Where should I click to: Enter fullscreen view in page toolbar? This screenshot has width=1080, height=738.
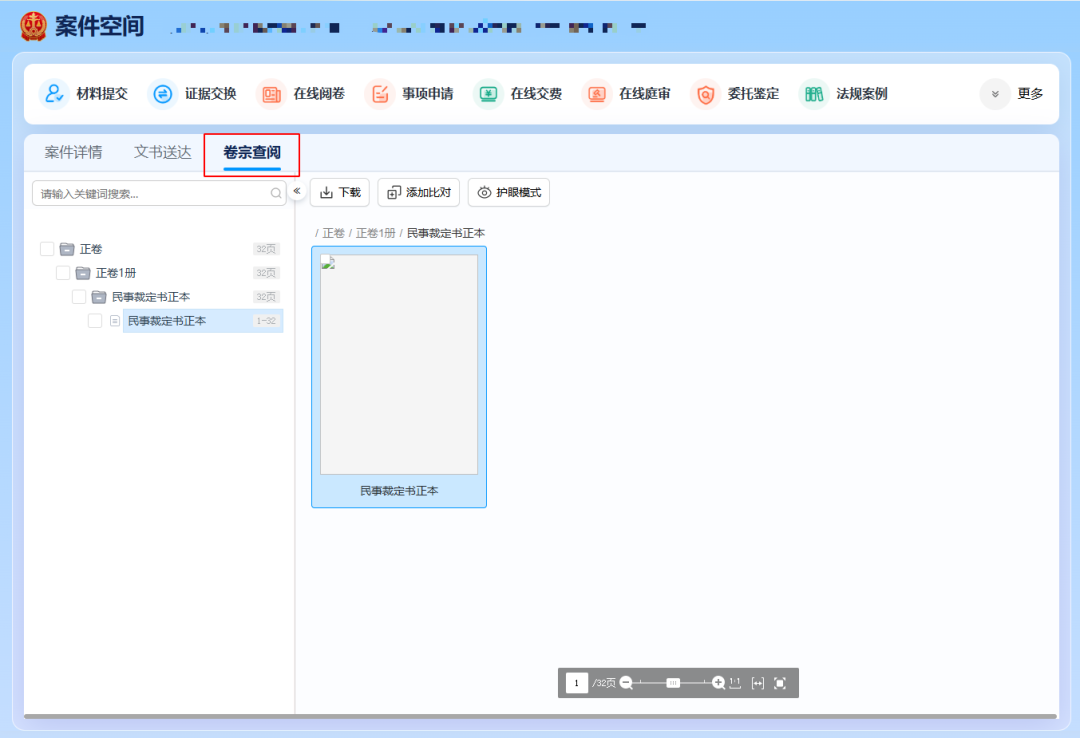pyautogui.click(x=780, y=683)
